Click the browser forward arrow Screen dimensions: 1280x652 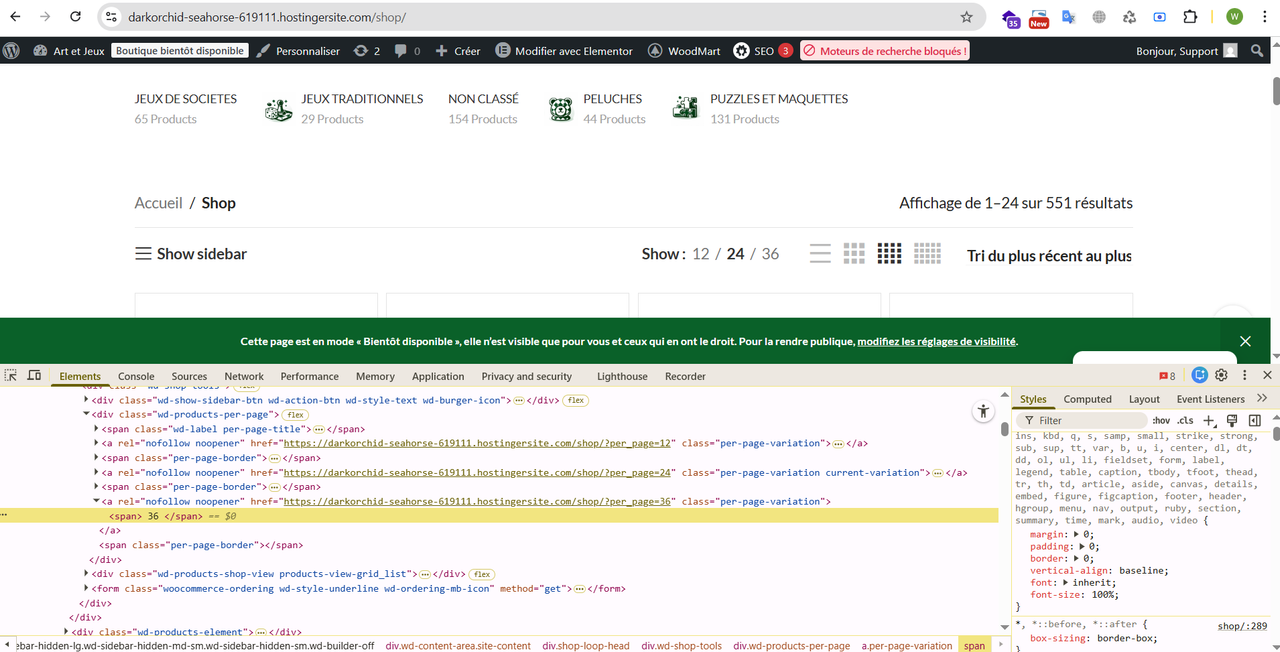click(x=46, y=17)
